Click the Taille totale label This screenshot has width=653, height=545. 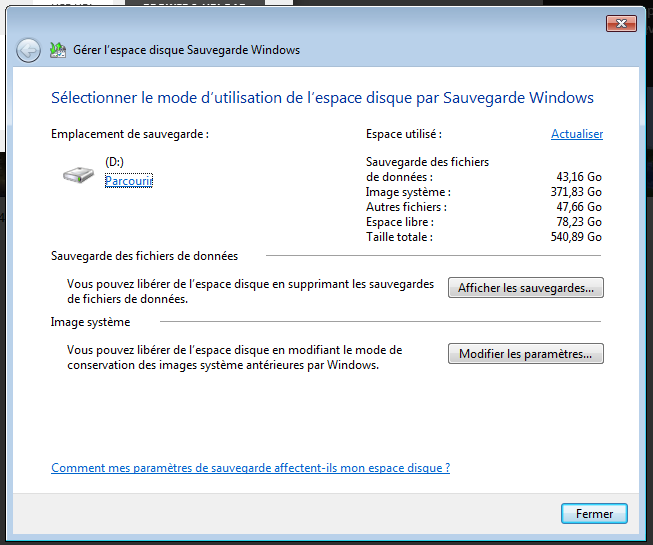tap(399, 237)
